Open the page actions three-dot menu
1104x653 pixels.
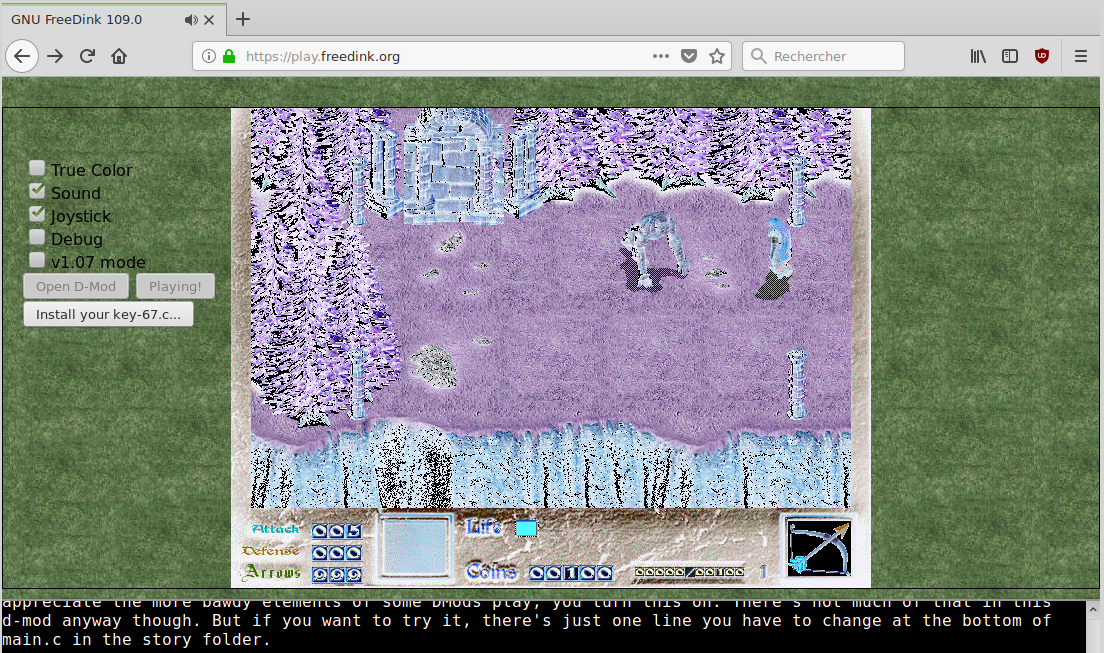[660, 56]
